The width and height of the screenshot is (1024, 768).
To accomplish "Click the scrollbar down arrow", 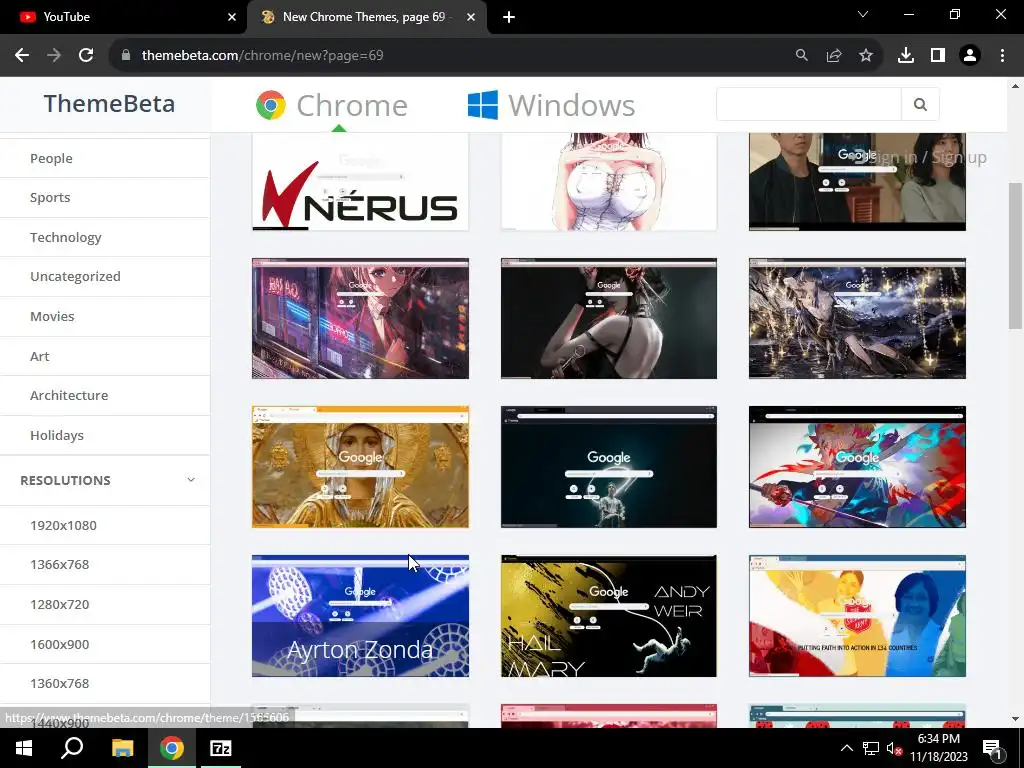I will (x=1015, y=719).
